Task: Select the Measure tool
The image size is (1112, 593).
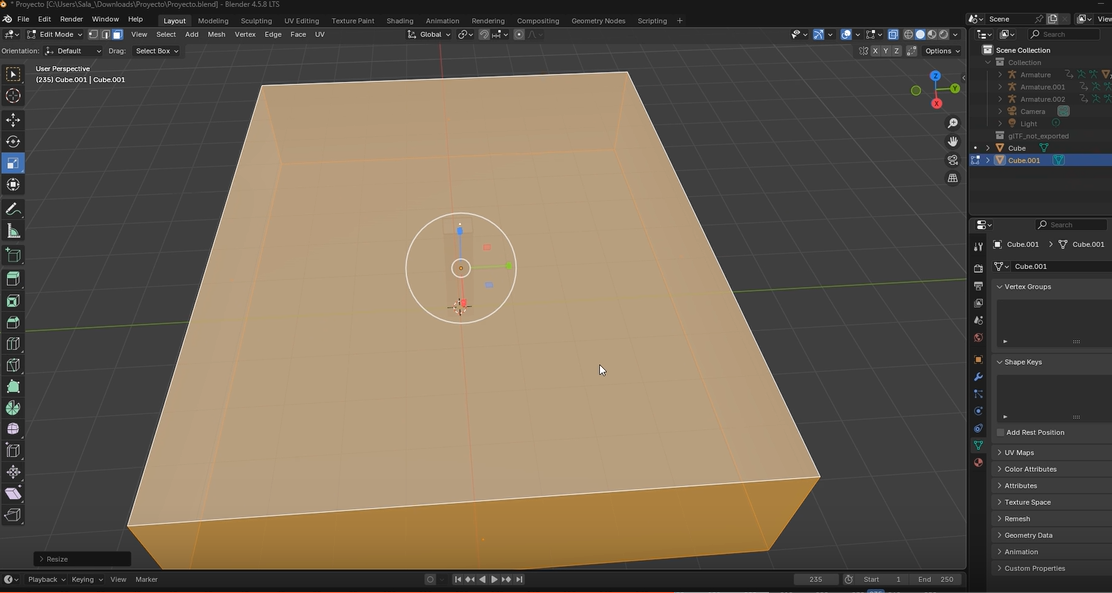Action: [13, 232]
